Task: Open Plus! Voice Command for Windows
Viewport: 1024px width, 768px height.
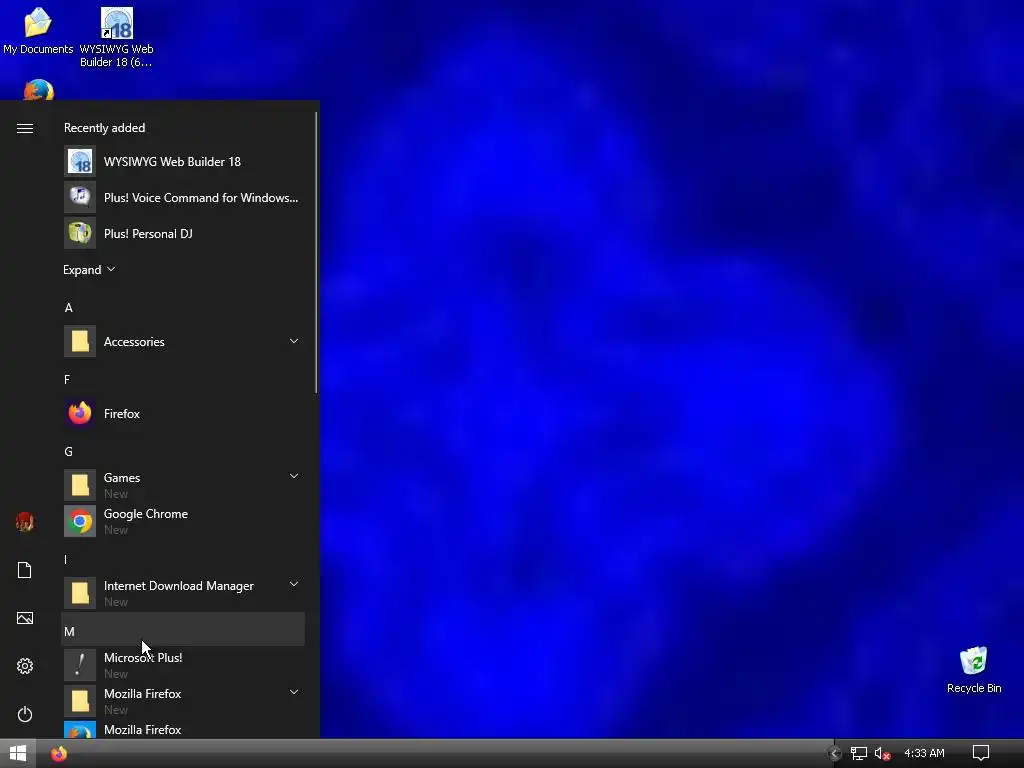Action: pos(184,197)
